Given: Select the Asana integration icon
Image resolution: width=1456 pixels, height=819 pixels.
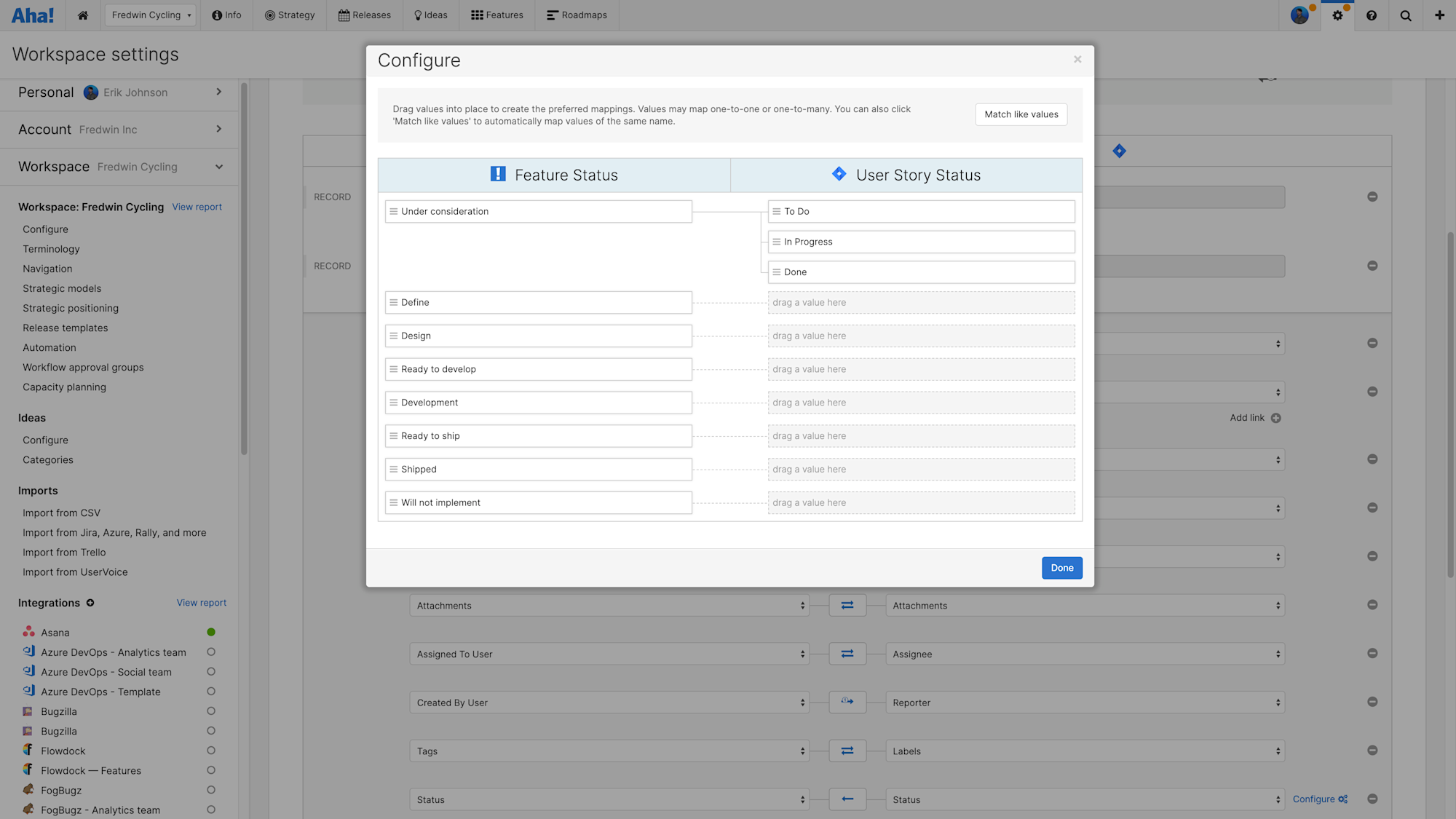Looking at the screenshot, I should click(29, 632).
